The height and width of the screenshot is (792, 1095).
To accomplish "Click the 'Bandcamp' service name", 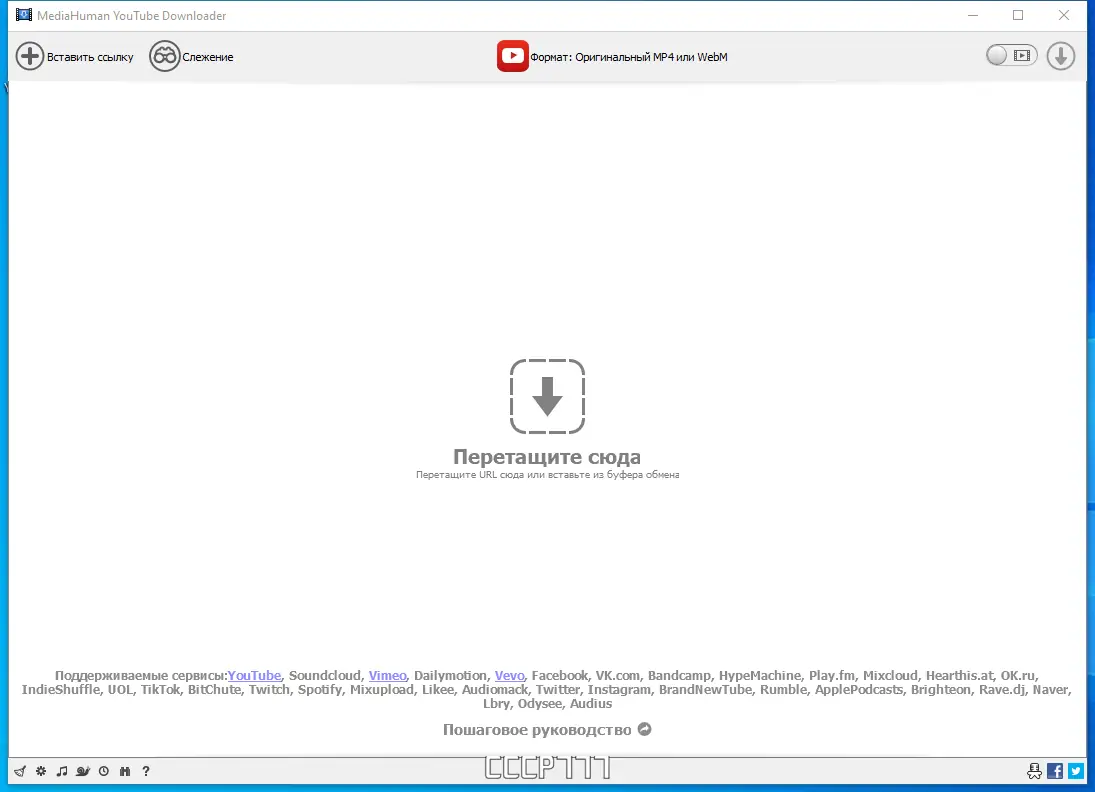I will coord(679,675).
